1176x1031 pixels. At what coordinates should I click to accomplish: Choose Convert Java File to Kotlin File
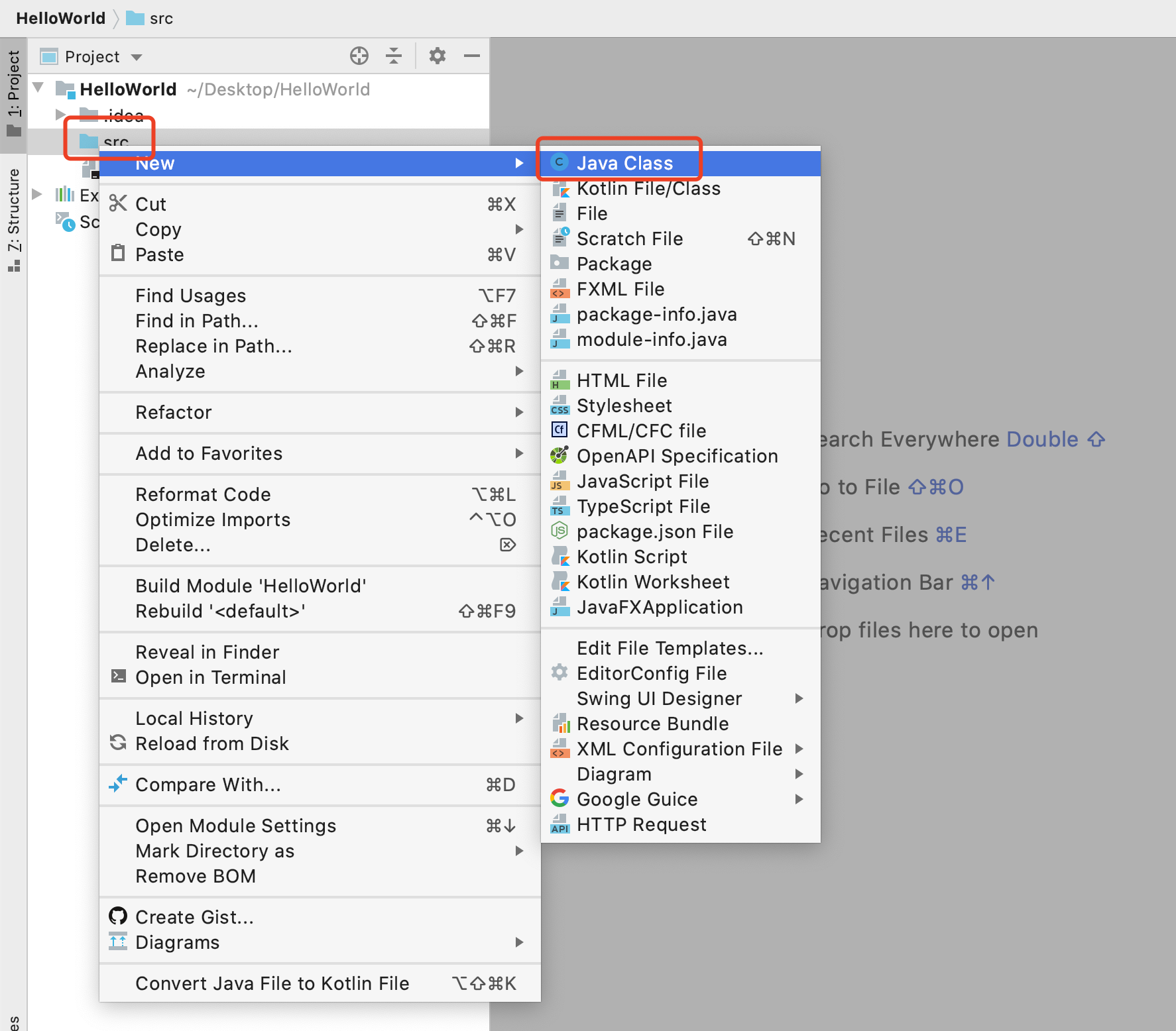[272, 983]
